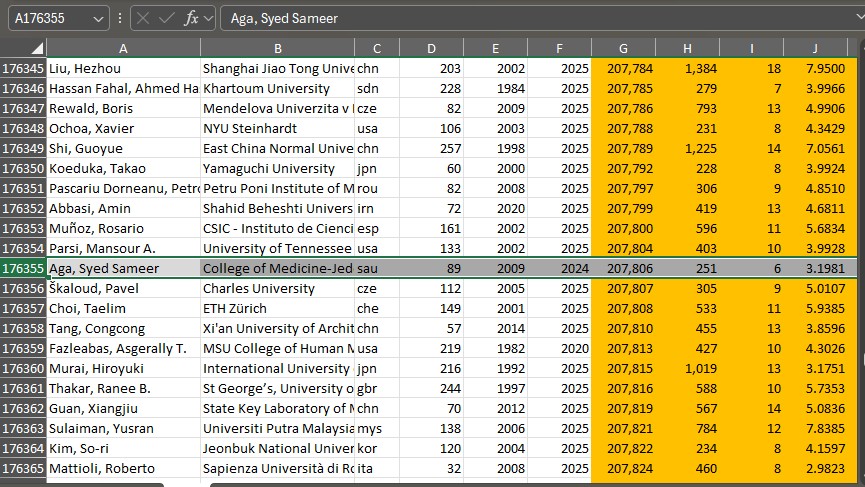The image size is (865, 487).
Task: Select column J header
Action: coord(815,49)
